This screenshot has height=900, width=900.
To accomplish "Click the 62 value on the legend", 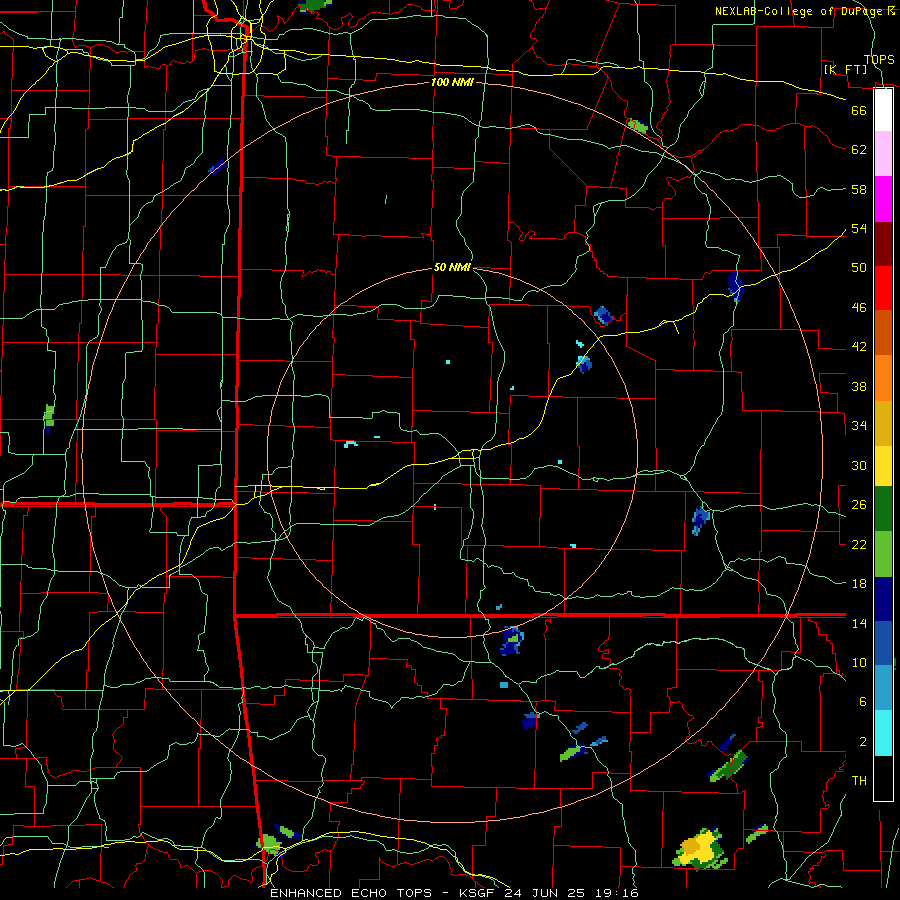I will 859,150.
